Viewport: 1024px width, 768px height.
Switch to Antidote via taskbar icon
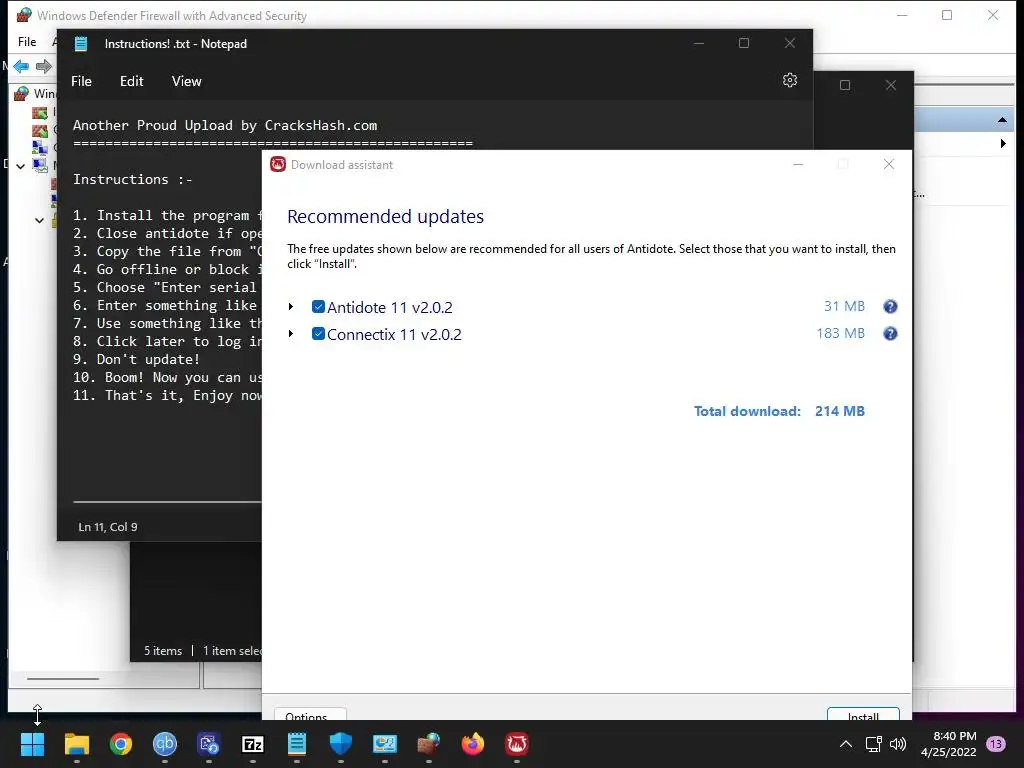point(517,744)
